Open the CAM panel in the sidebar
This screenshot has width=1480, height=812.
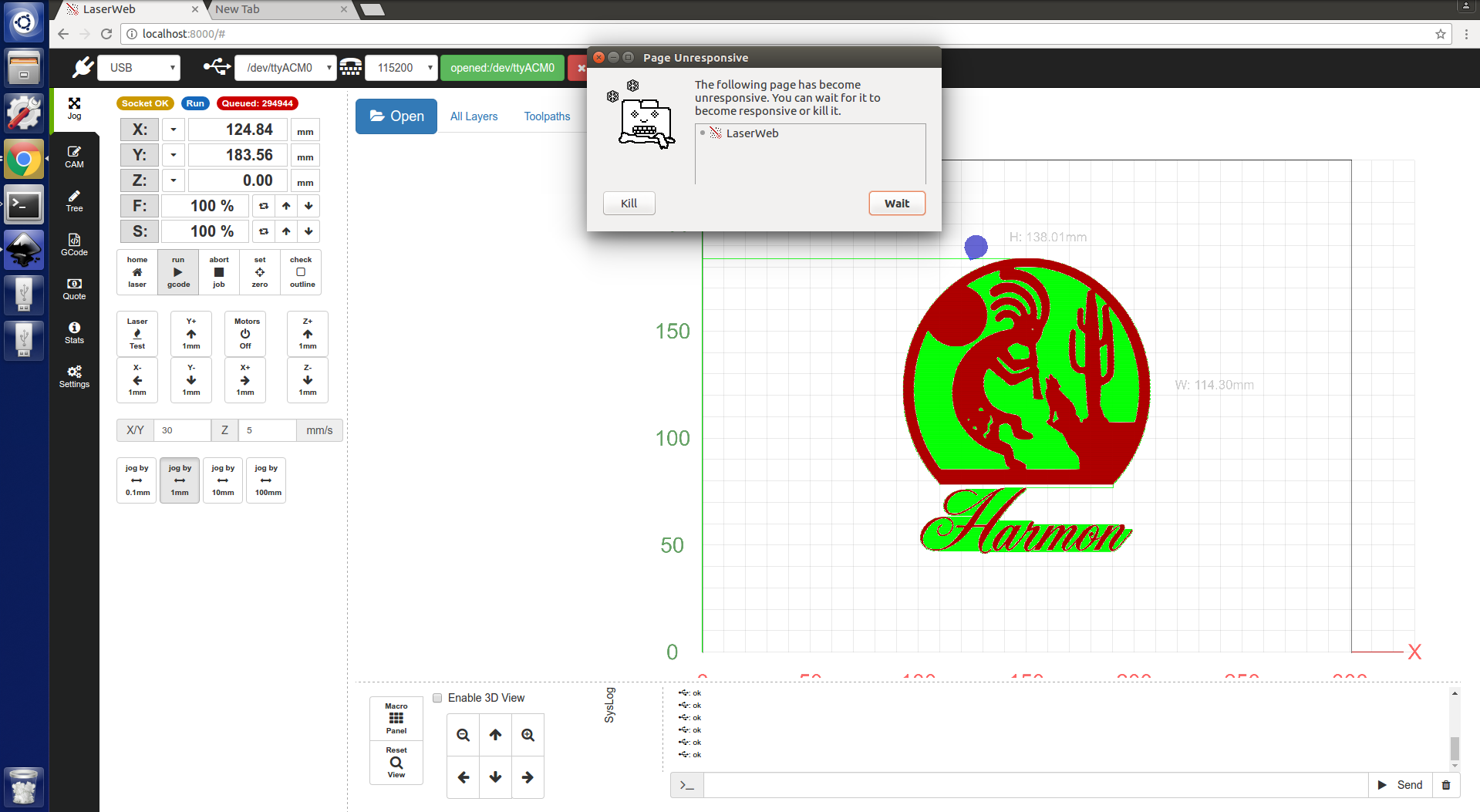pos(74,157)
